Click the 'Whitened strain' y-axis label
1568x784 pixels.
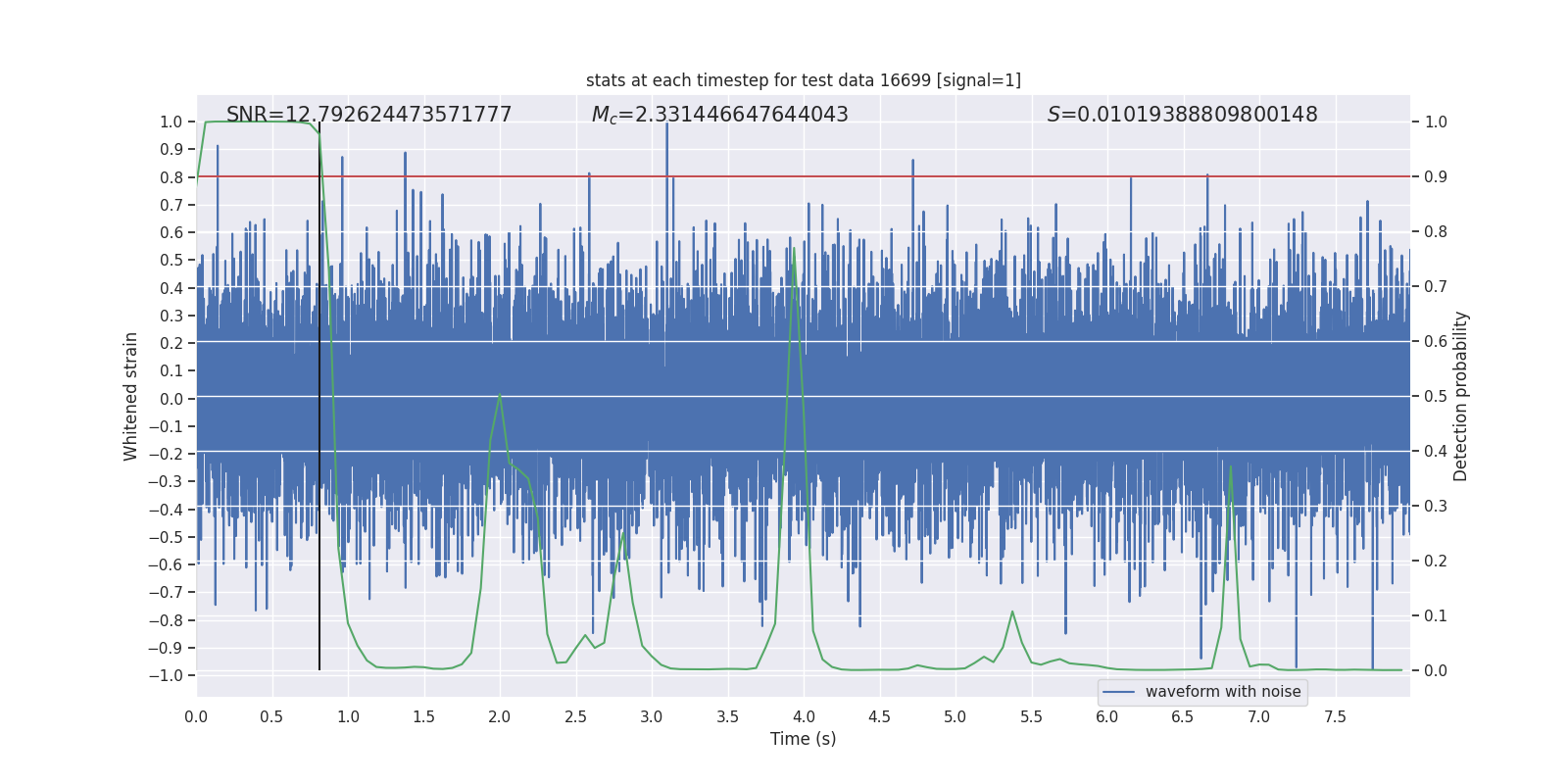(x=131, y=396)
